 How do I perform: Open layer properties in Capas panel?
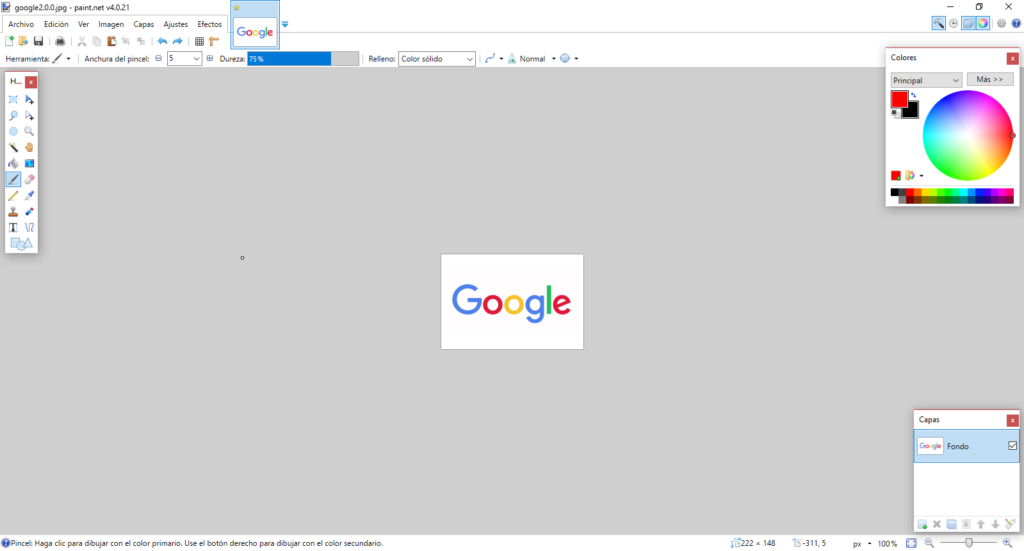[1010, 524]
